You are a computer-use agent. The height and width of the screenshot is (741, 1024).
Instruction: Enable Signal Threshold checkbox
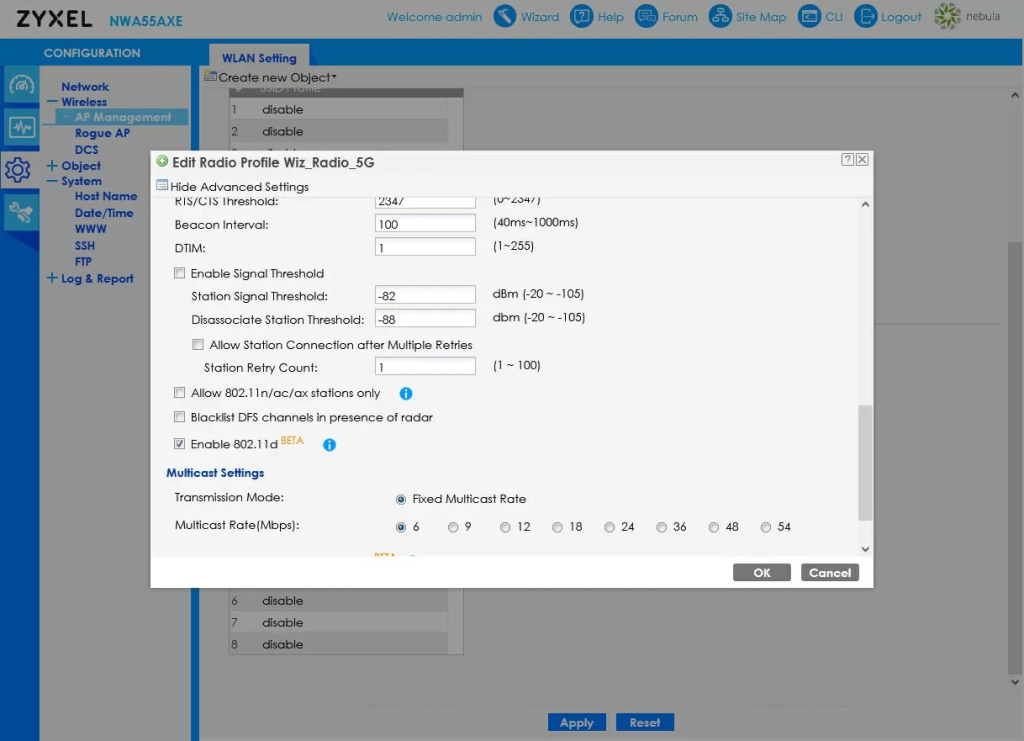pos(180,273)
